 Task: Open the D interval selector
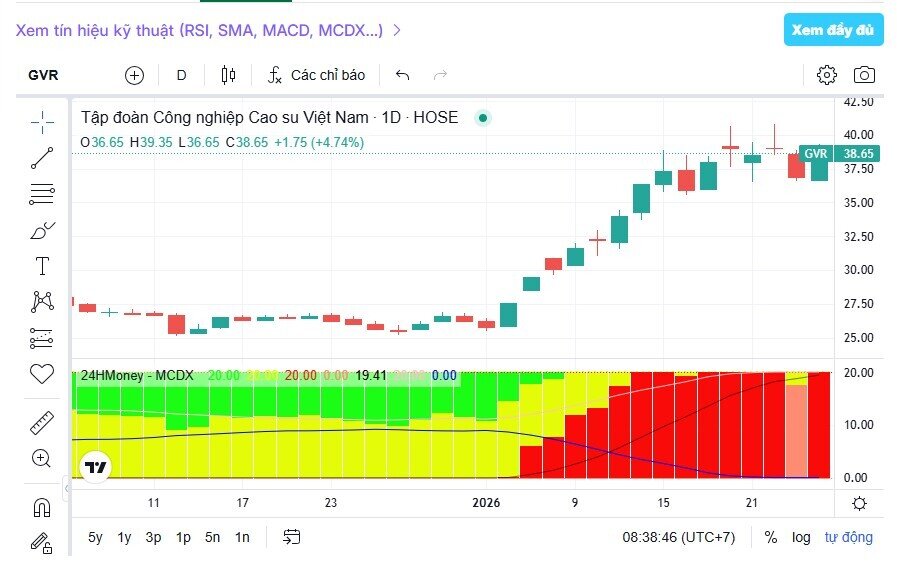(181, 75)
